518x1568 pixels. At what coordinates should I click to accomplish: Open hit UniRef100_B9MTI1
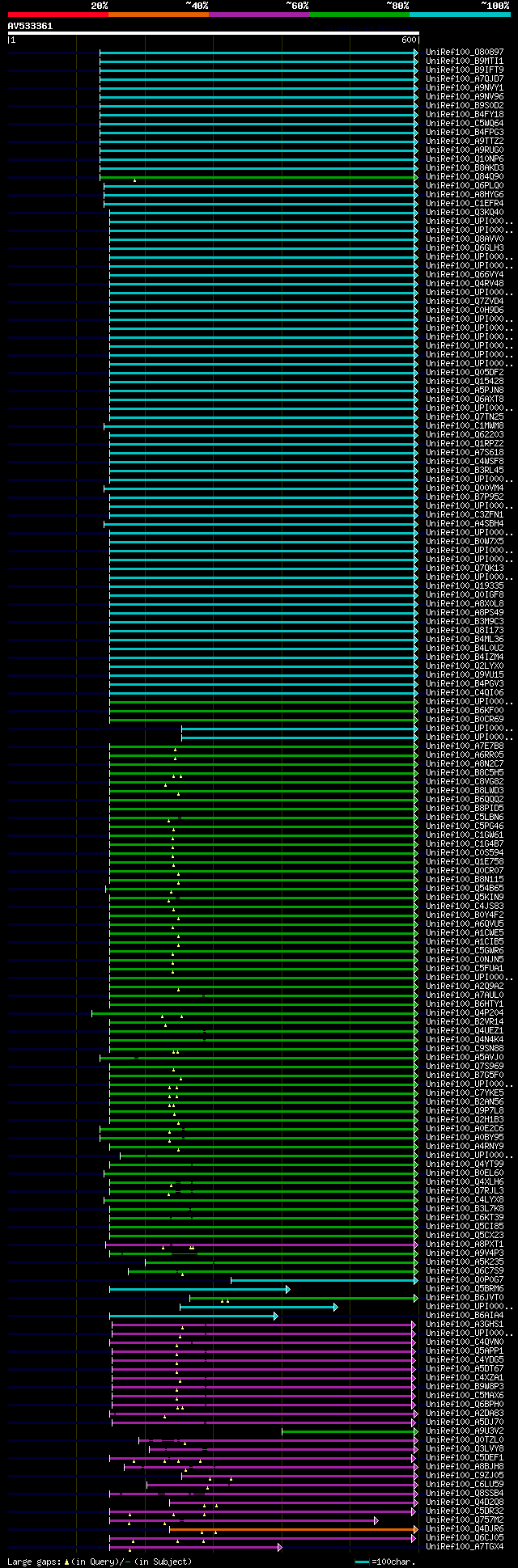tap(465, 61)
